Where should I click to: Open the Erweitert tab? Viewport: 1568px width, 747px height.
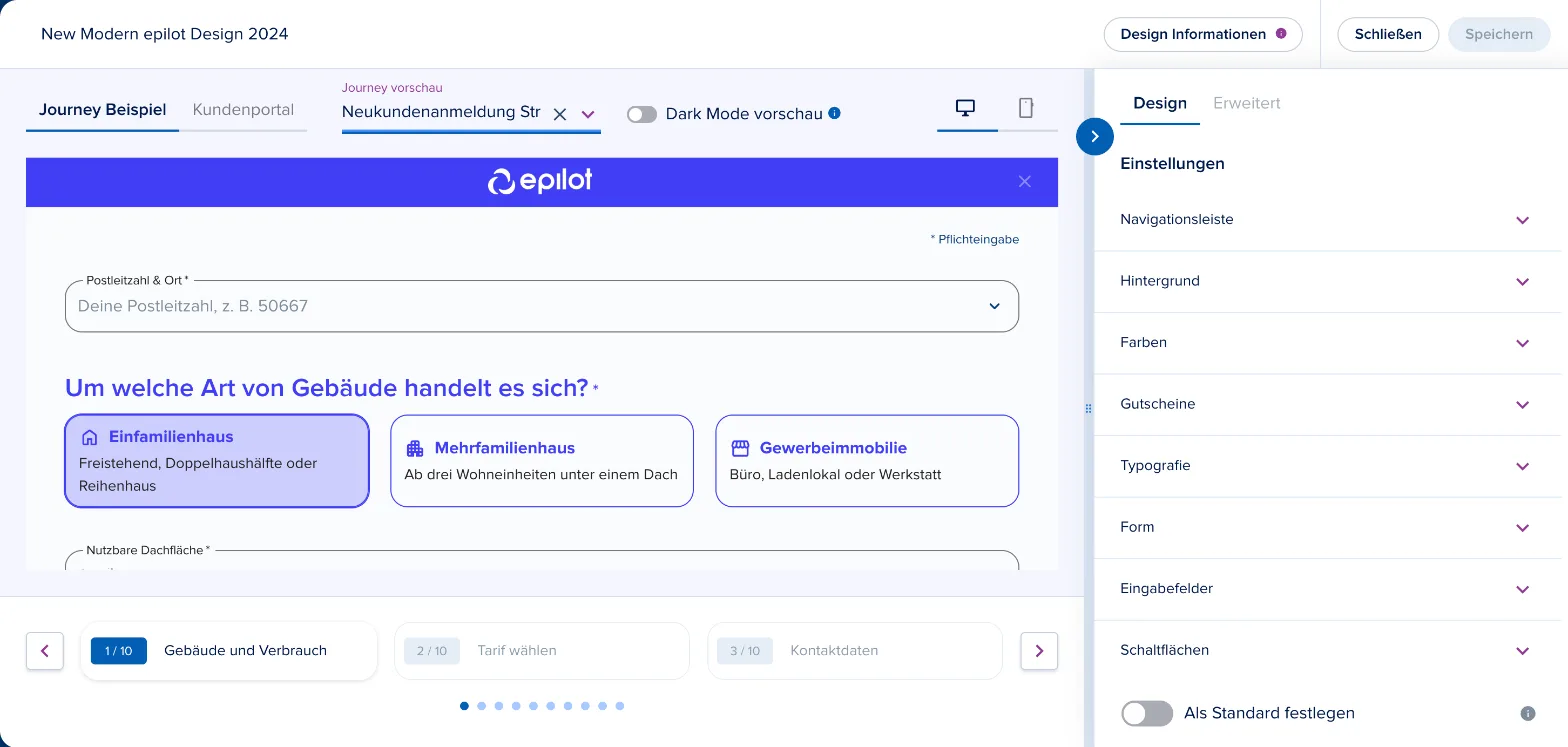1246,103
